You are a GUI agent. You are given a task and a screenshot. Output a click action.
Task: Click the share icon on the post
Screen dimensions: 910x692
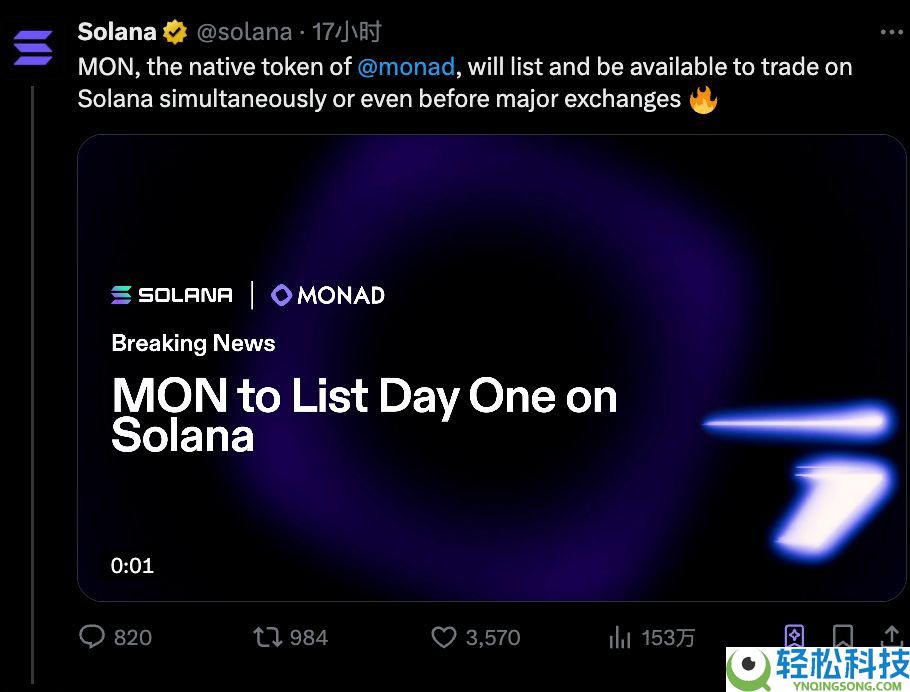pyautogui.click(x=893, y=637)
